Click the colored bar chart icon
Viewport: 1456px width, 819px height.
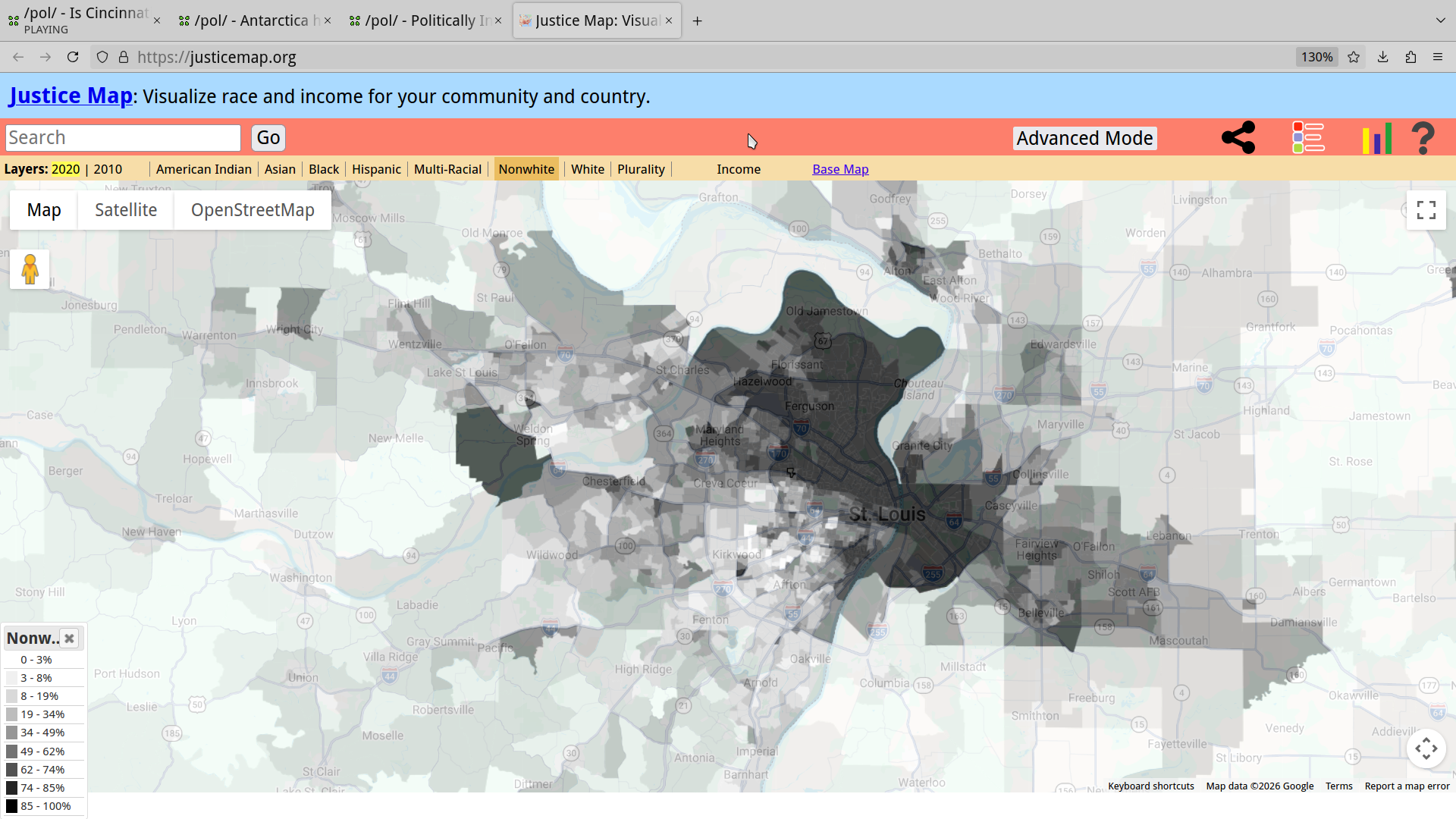[x=1376, y=138]
